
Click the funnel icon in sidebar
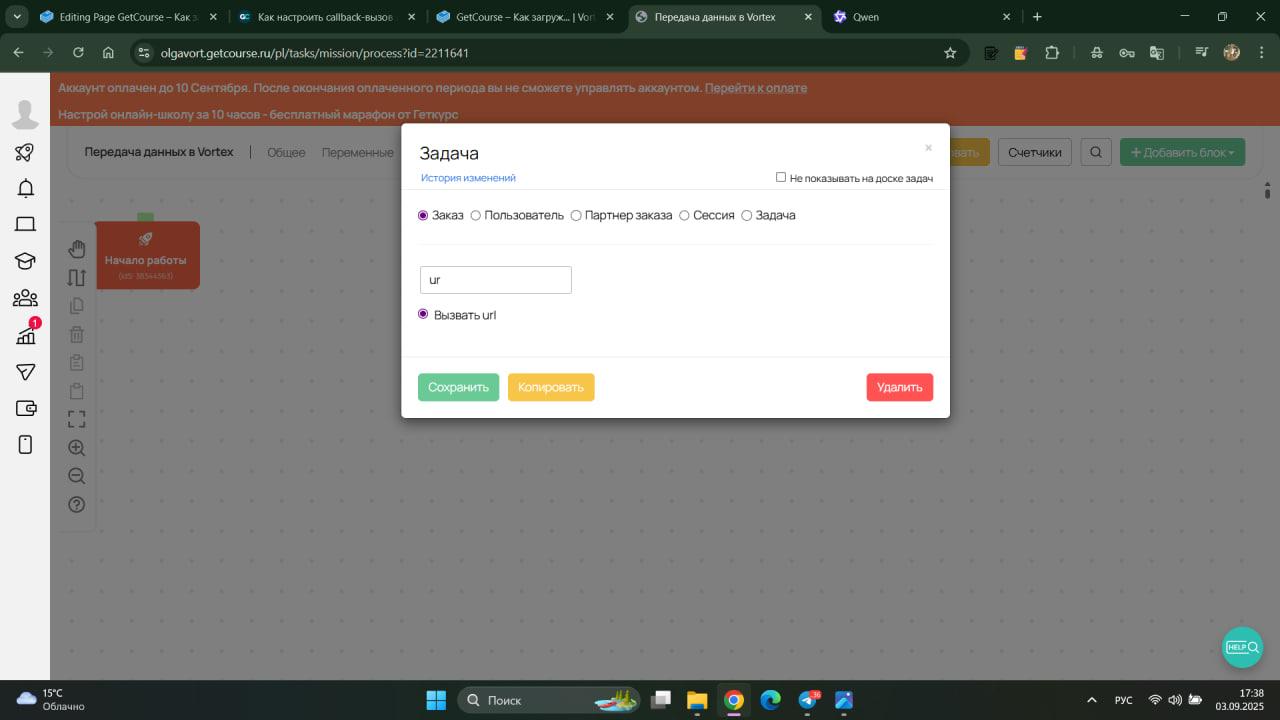(x=25, y=371)
